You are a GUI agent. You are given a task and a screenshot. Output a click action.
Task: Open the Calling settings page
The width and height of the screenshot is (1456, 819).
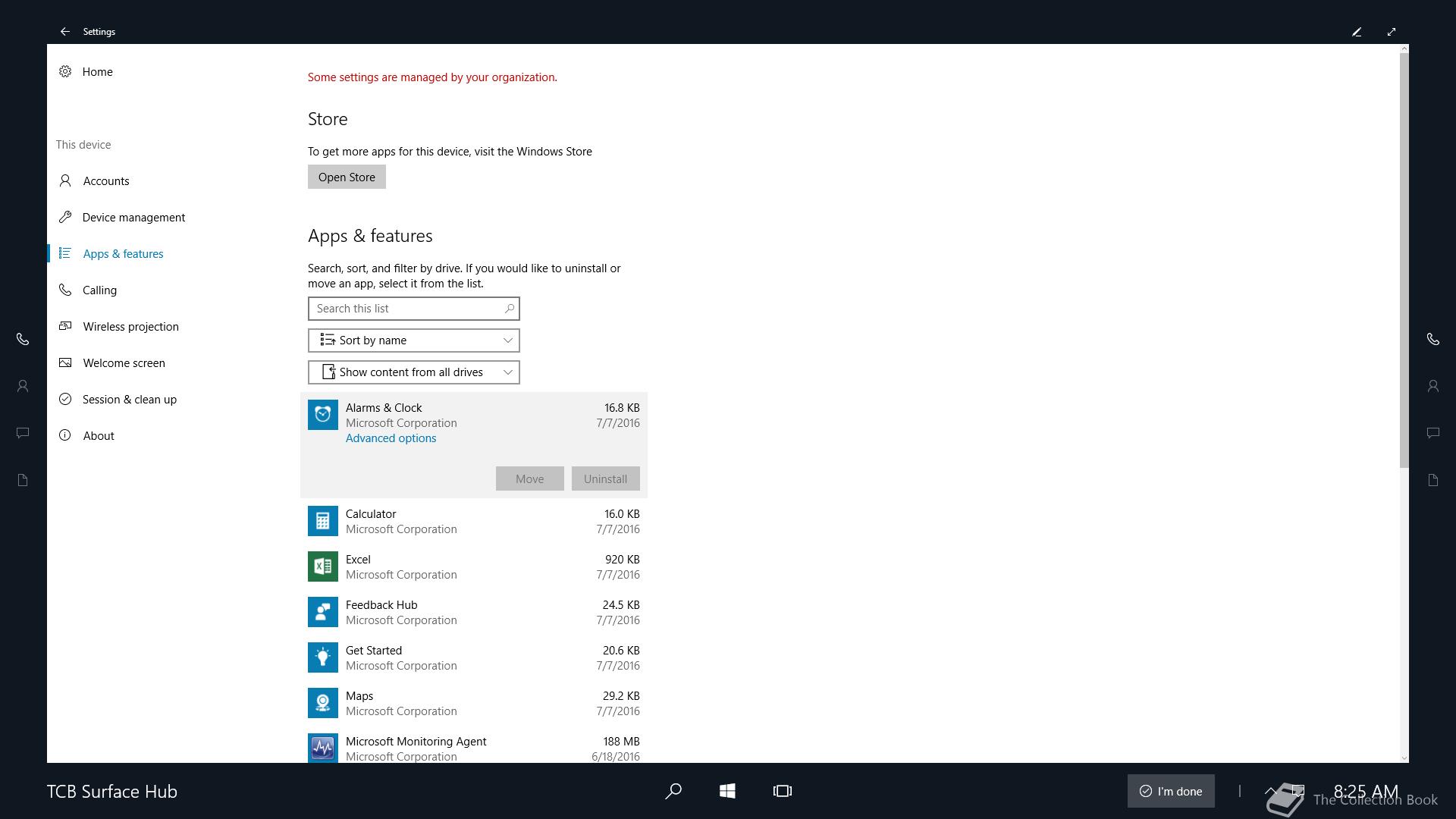(x=99, y=290)
